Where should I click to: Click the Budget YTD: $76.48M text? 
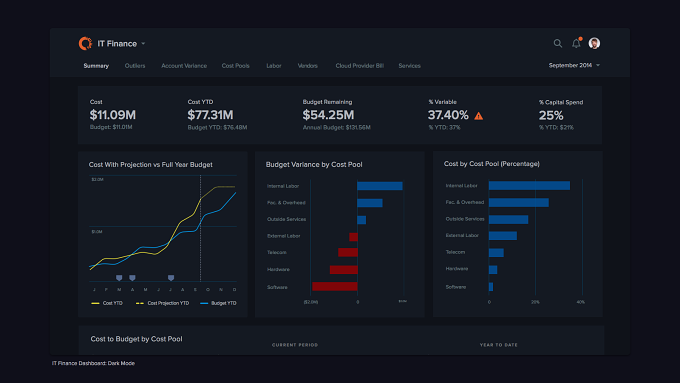click(217, 128)
